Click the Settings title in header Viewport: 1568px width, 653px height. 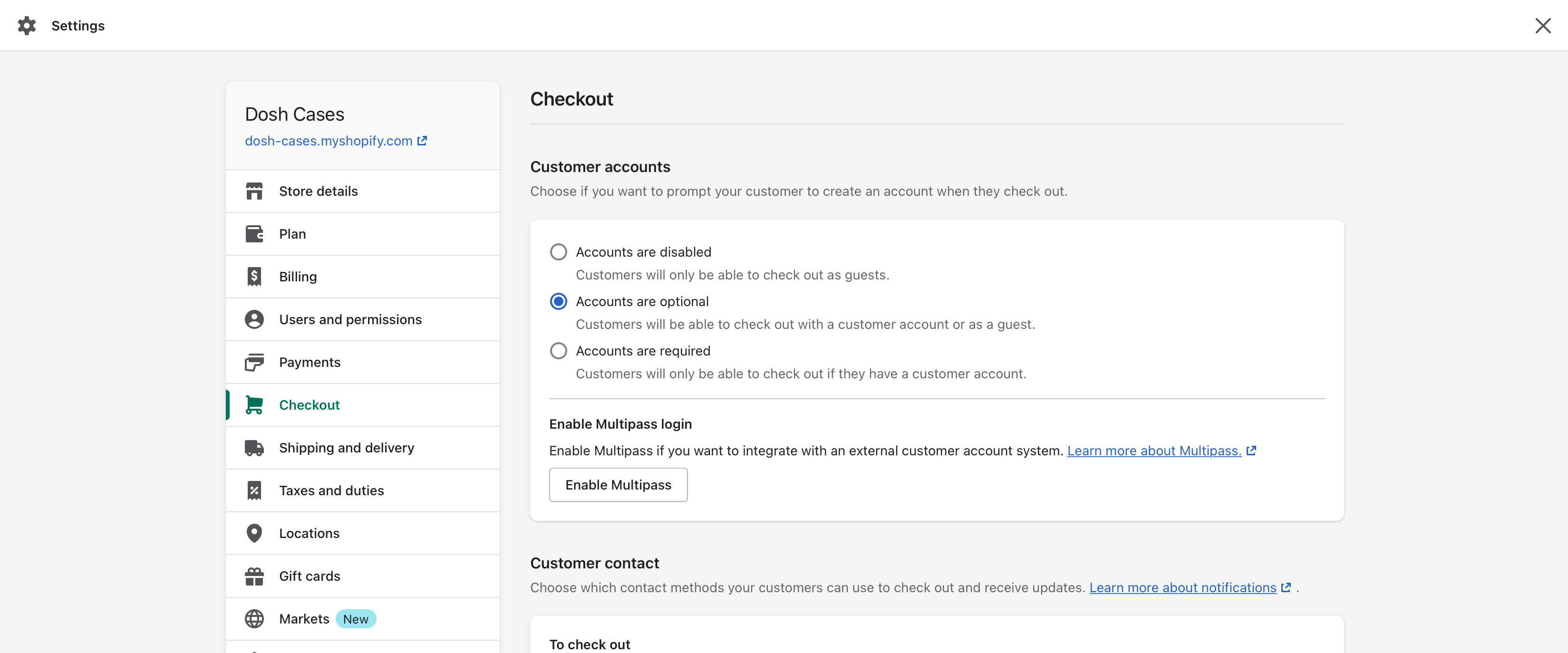pyautogui.click(x=78, y=26)
